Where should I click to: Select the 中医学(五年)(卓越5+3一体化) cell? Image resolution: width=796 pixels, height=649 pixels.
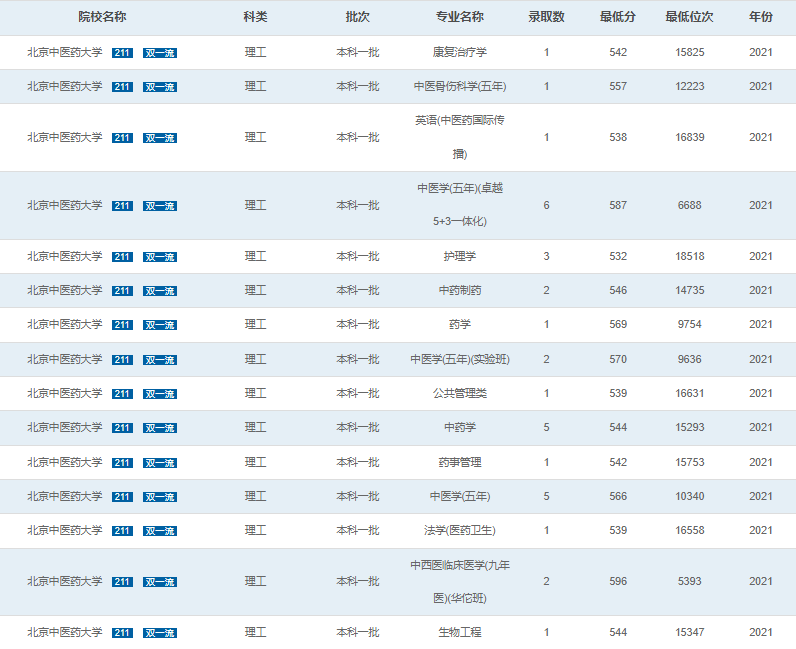click(459, 205)
